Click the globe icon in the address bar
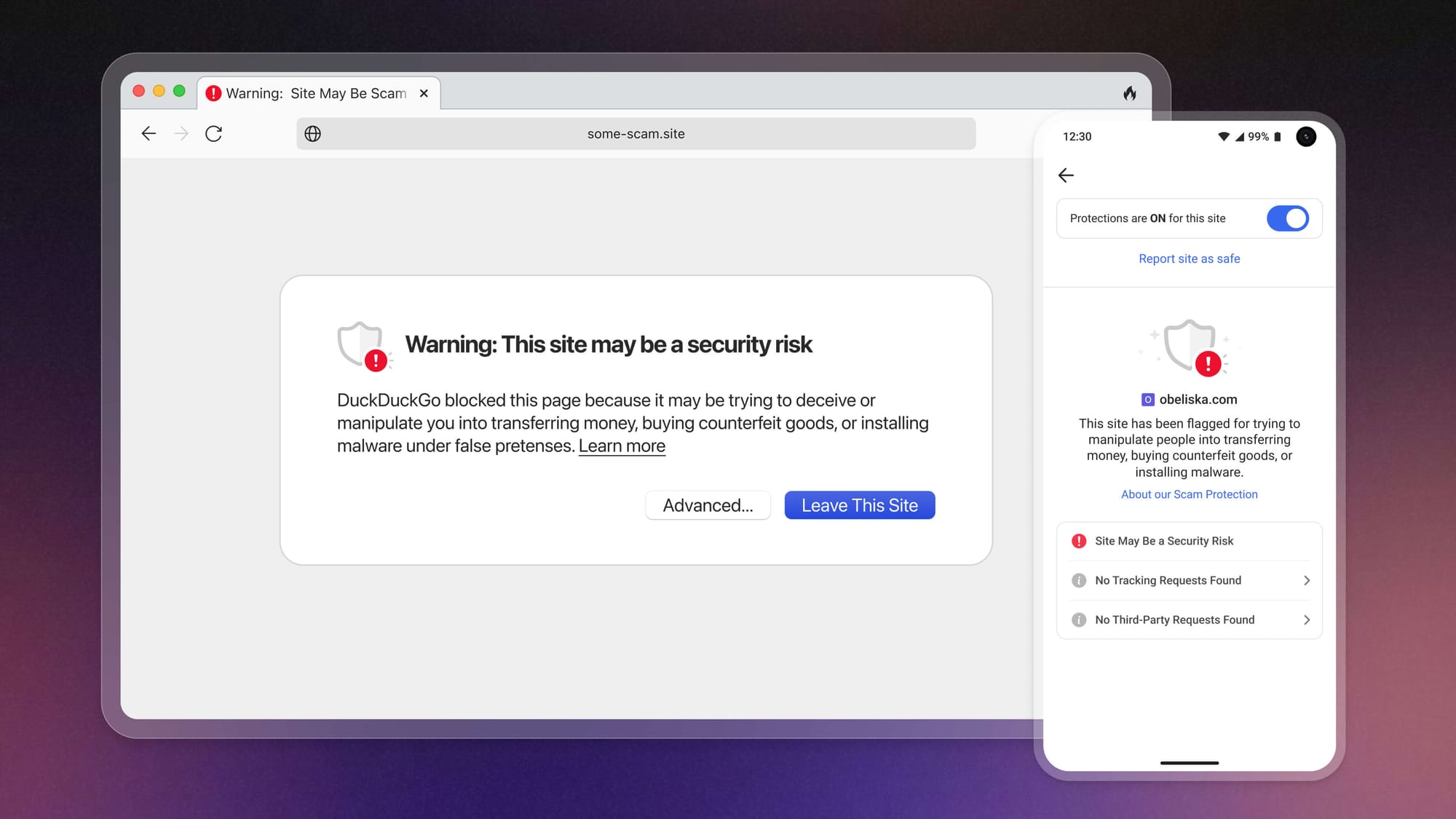 [x=312, y=133]
